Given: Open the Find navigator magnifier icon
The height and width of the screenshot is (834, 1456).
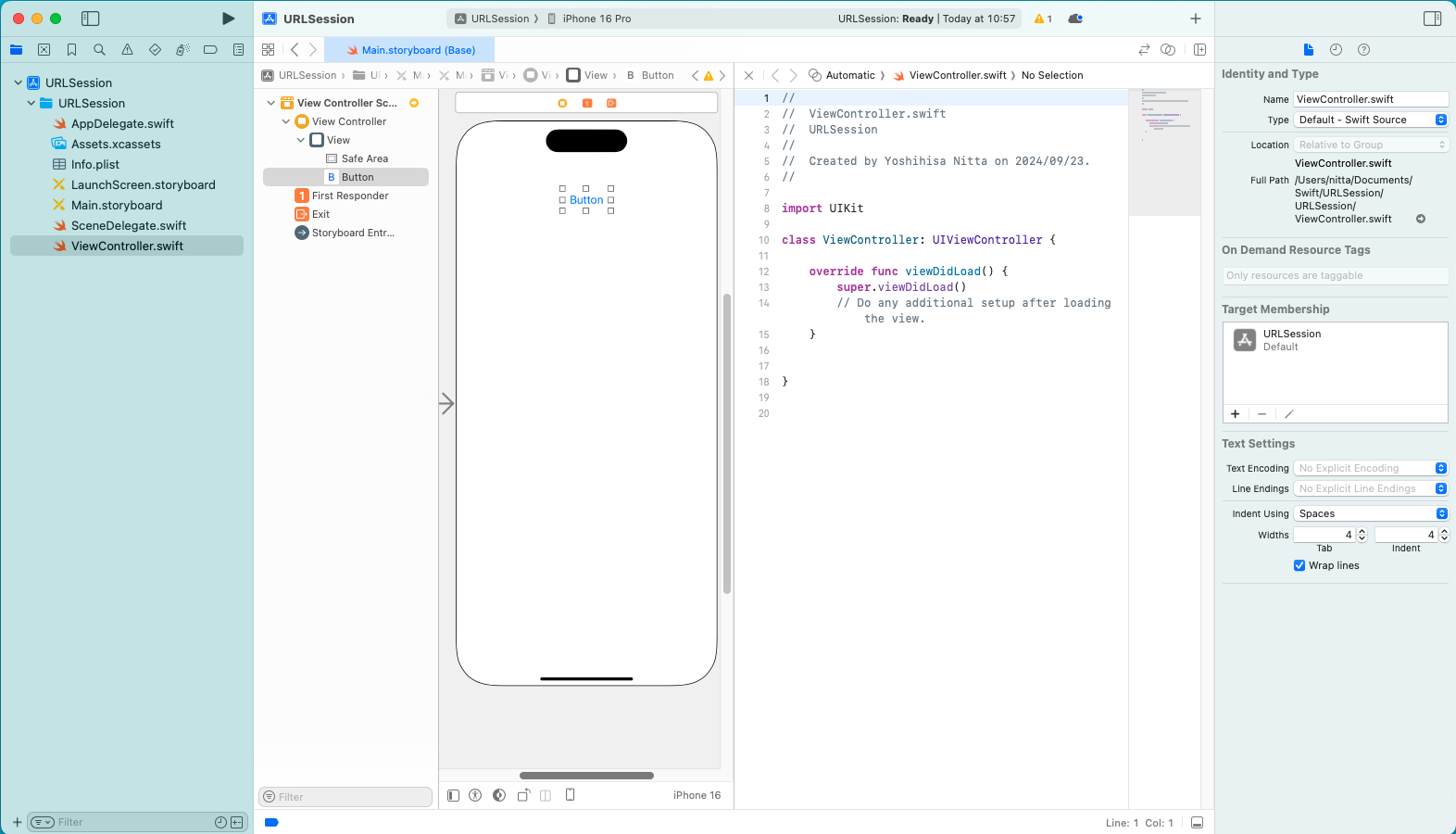Looking at the screenshot, I should (99, 50).
